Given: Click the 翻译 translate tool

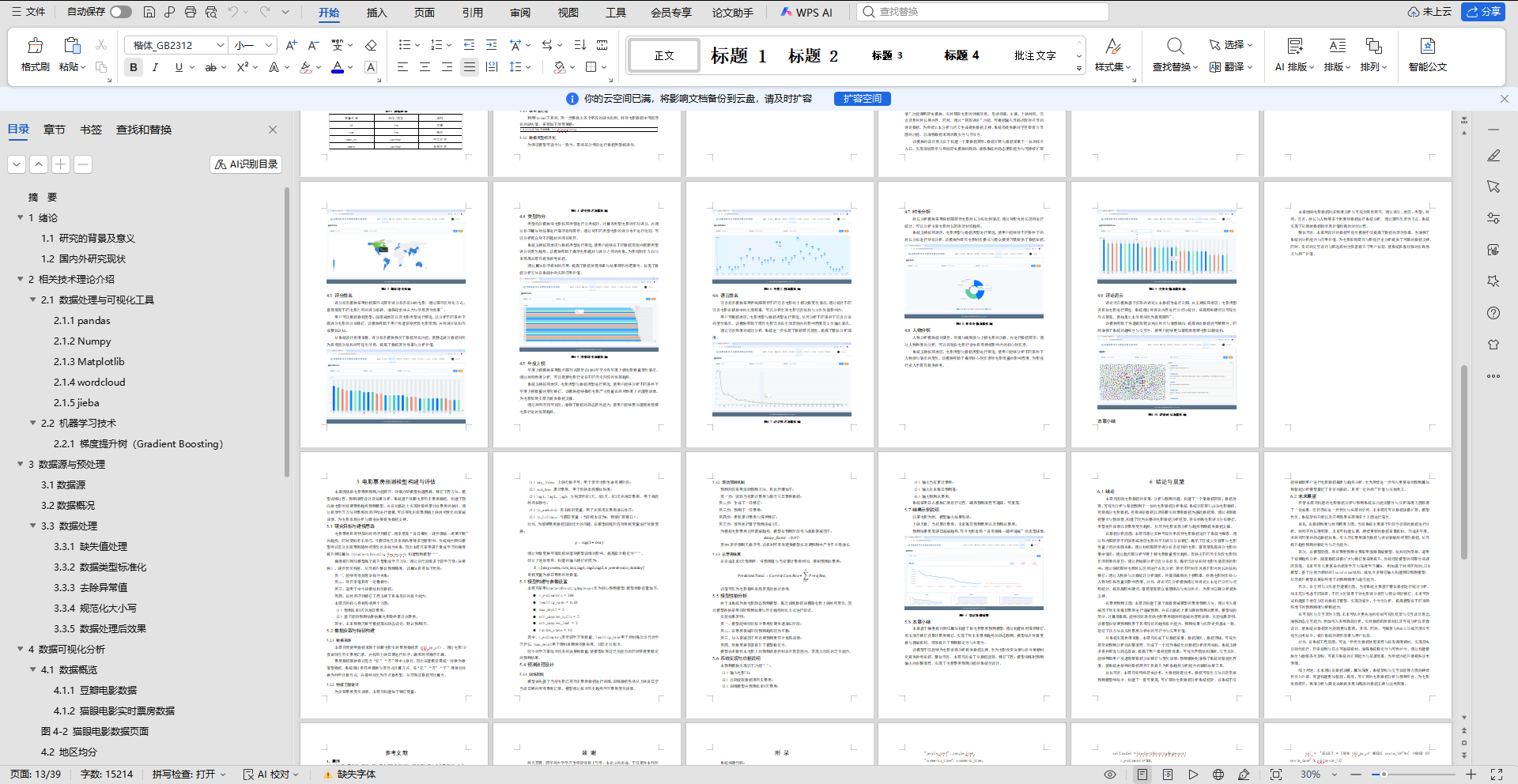Looking at the screenshot, I should [x=1231, y=67].
